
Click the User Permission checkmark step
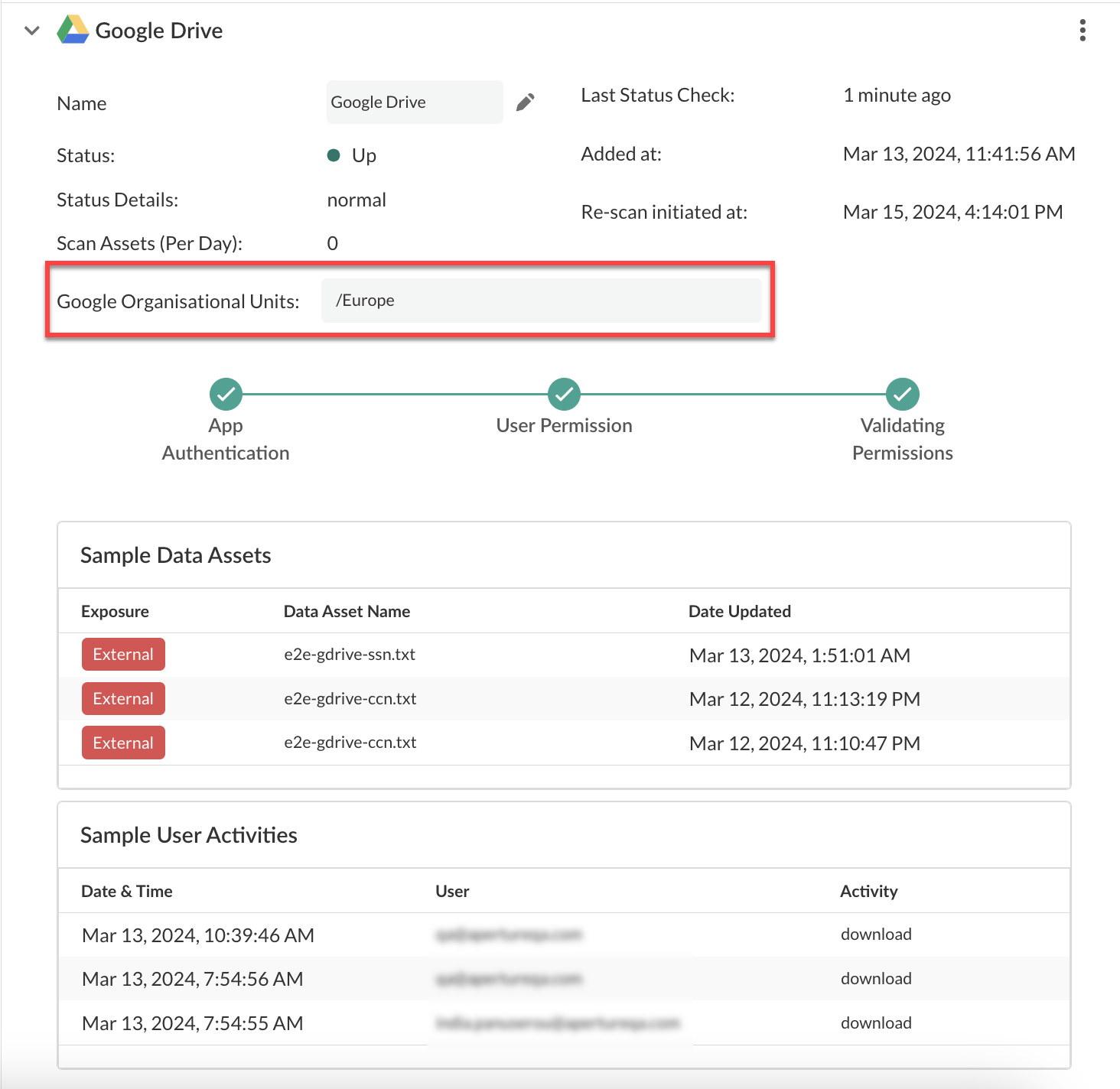tap(564, 395)
